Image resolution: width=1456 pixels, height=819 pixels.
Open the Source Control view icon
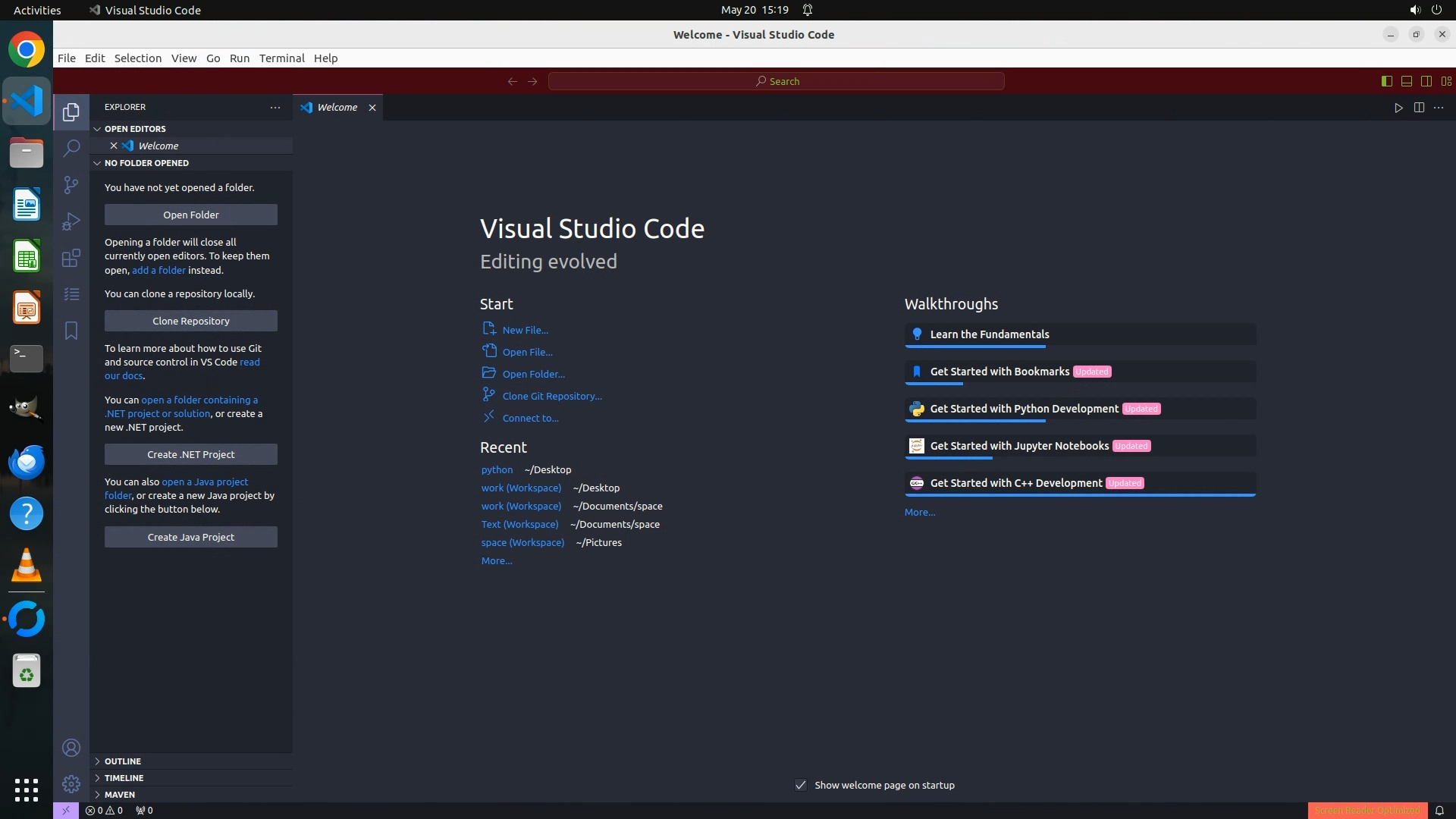(x=71, y=185)
